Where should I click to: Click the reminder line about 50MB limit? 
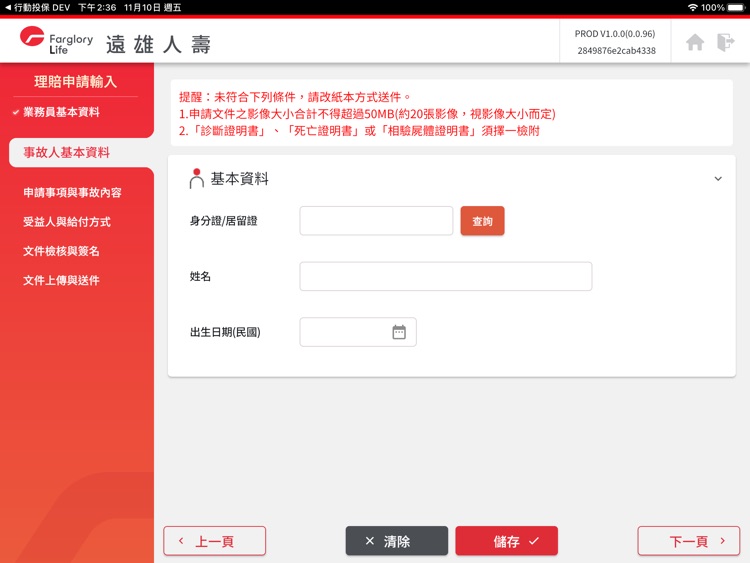(x=367, y=114)
